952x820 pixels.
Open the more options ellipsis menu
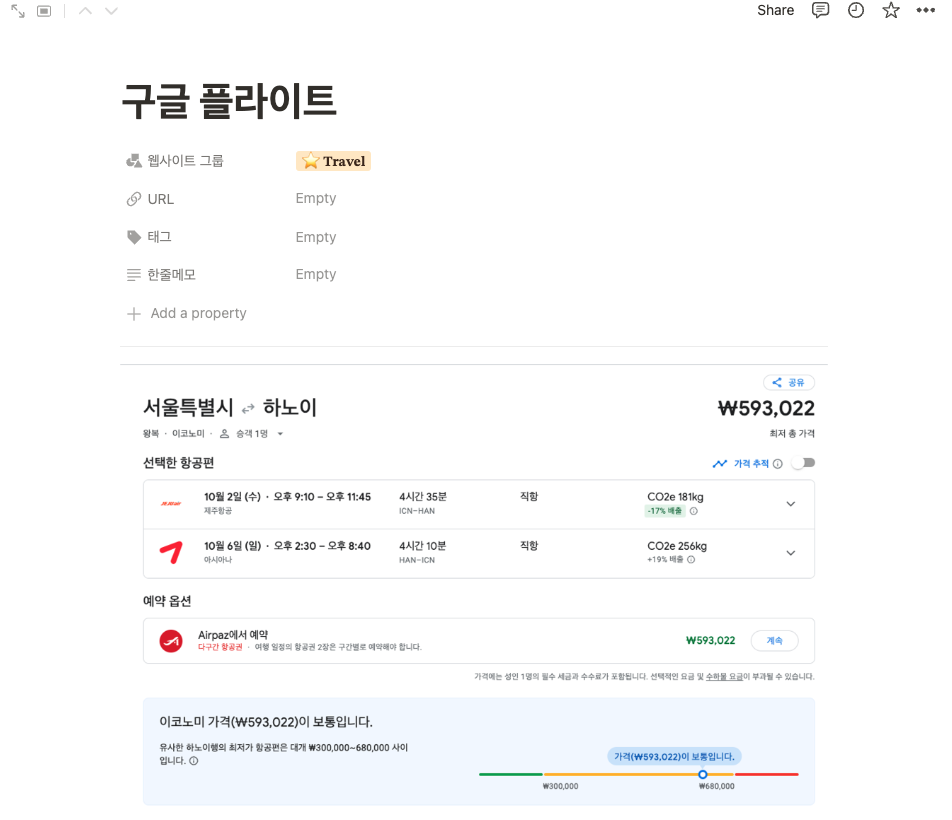tap(925, 10)
